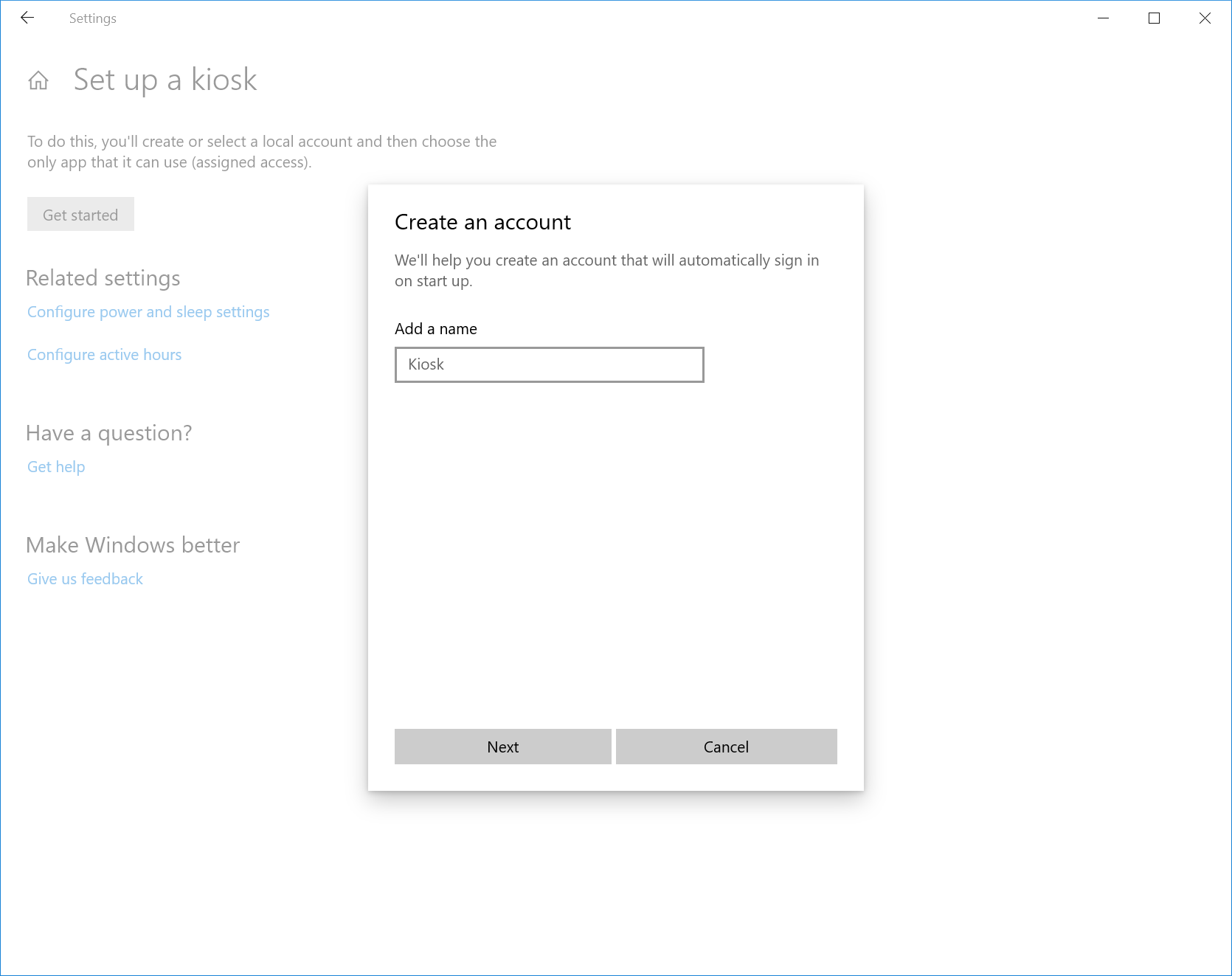
Task: Click the Settings title bar text
Action: (x=93, y=18)
